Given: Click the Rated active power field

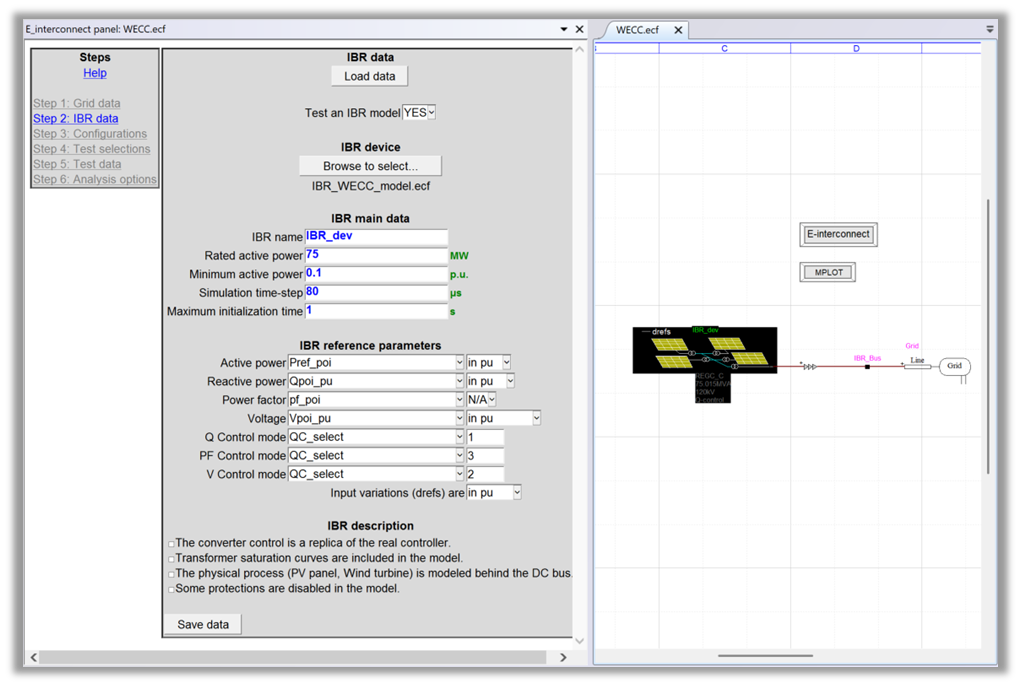Looking at the screenshot, I should 376,256.
